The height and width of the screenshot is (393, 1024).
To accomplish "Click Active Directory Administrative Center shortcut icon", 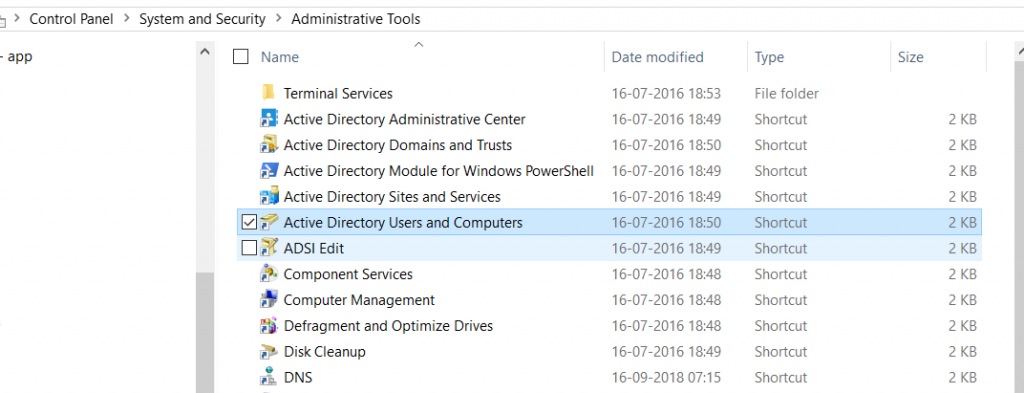I will pos(268,119).
